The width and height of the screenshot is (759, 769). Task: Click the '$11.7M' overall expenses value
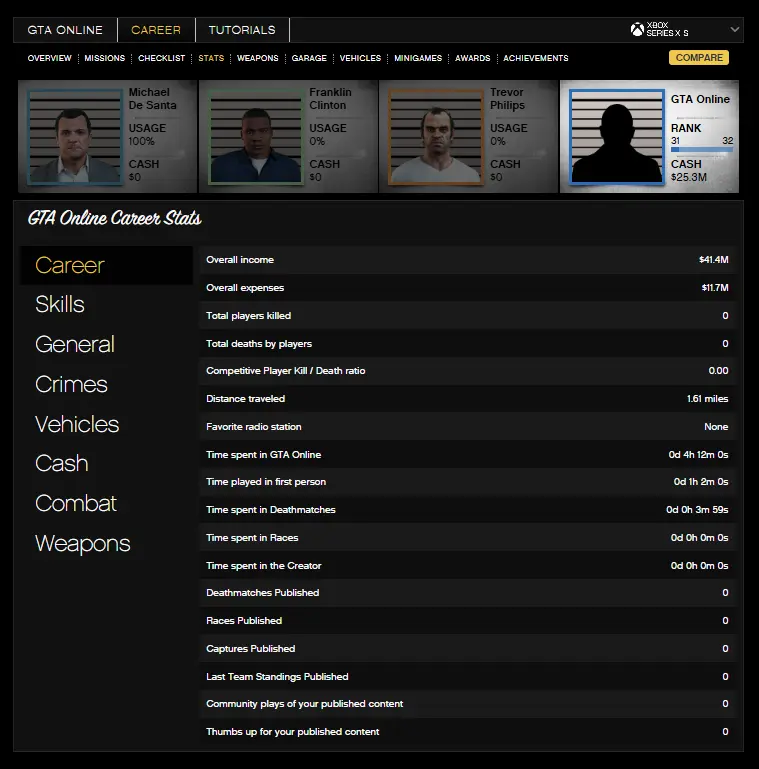(x=715, y=288)
